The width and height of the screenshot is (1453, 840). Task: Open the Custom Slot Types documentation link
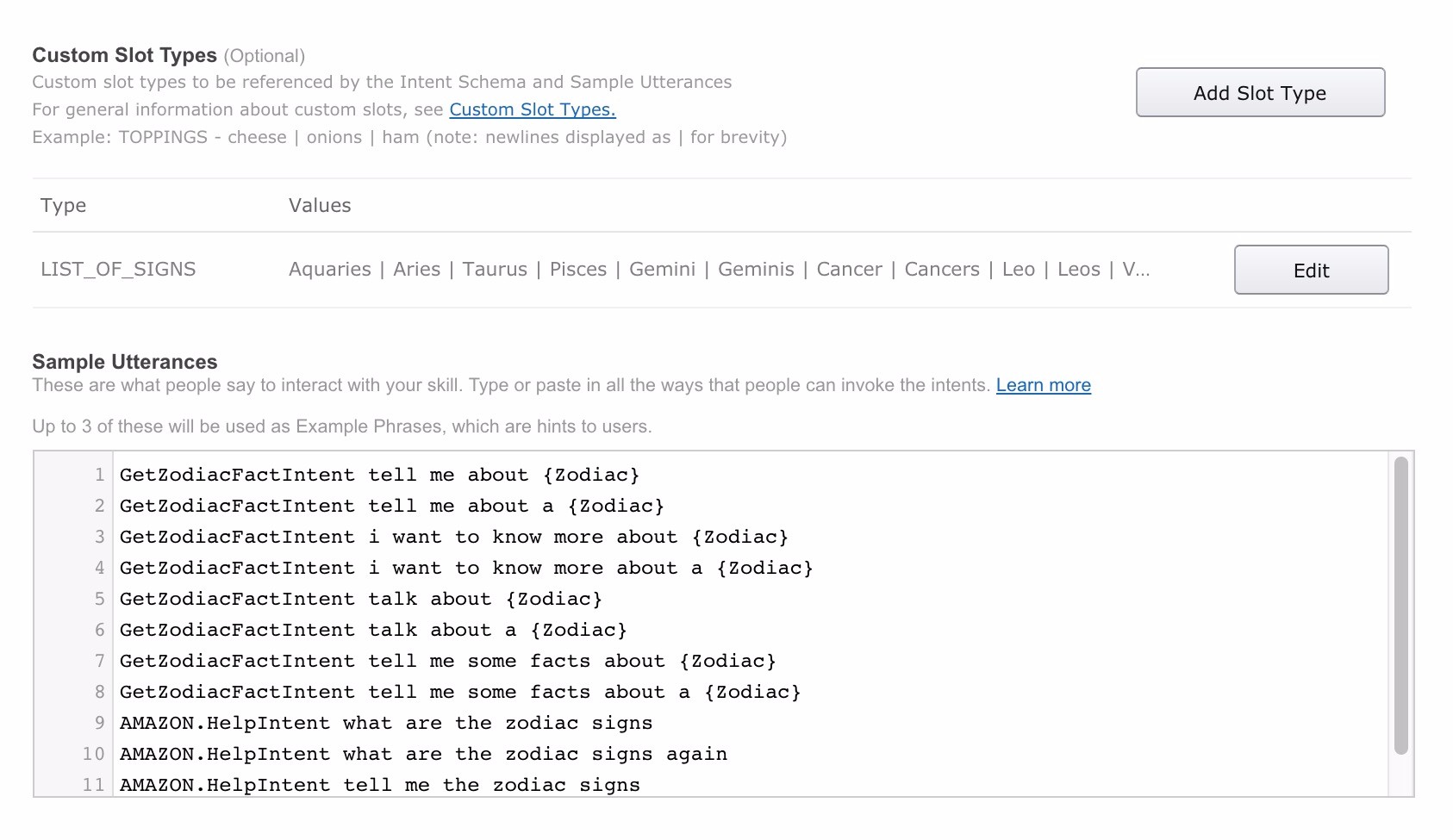coord(532,109)
